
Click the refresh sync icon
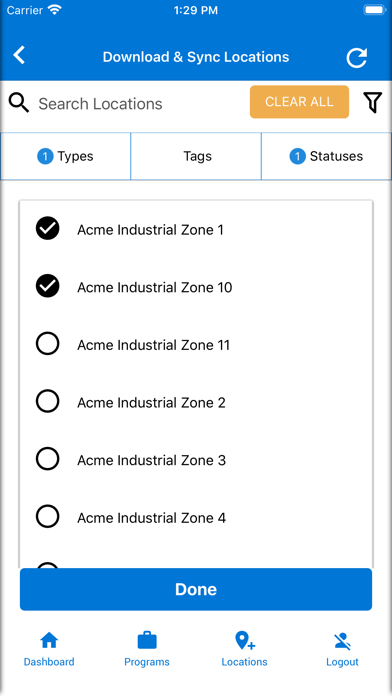356,58
